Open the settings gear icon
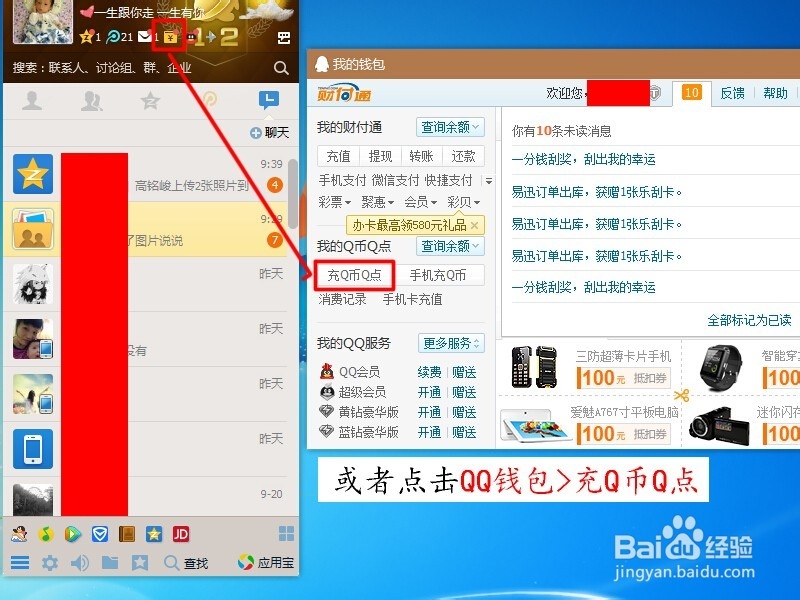 point(51,561)
